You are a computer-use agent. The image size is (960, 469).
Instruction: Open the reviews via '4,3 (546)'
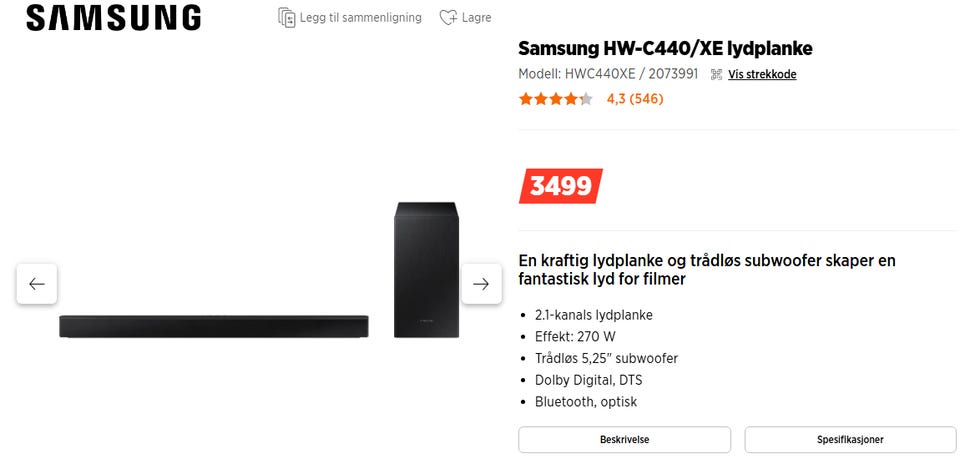(635, 99)
